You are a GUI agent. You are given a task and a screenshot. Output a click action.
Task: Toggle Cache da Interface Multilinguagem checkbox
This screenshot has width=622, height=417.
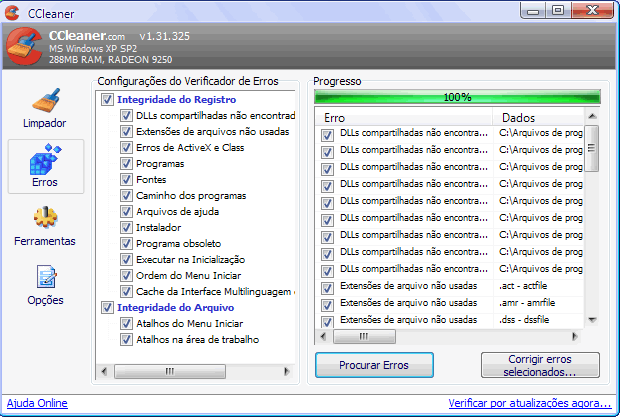click(x=126, y=292)
